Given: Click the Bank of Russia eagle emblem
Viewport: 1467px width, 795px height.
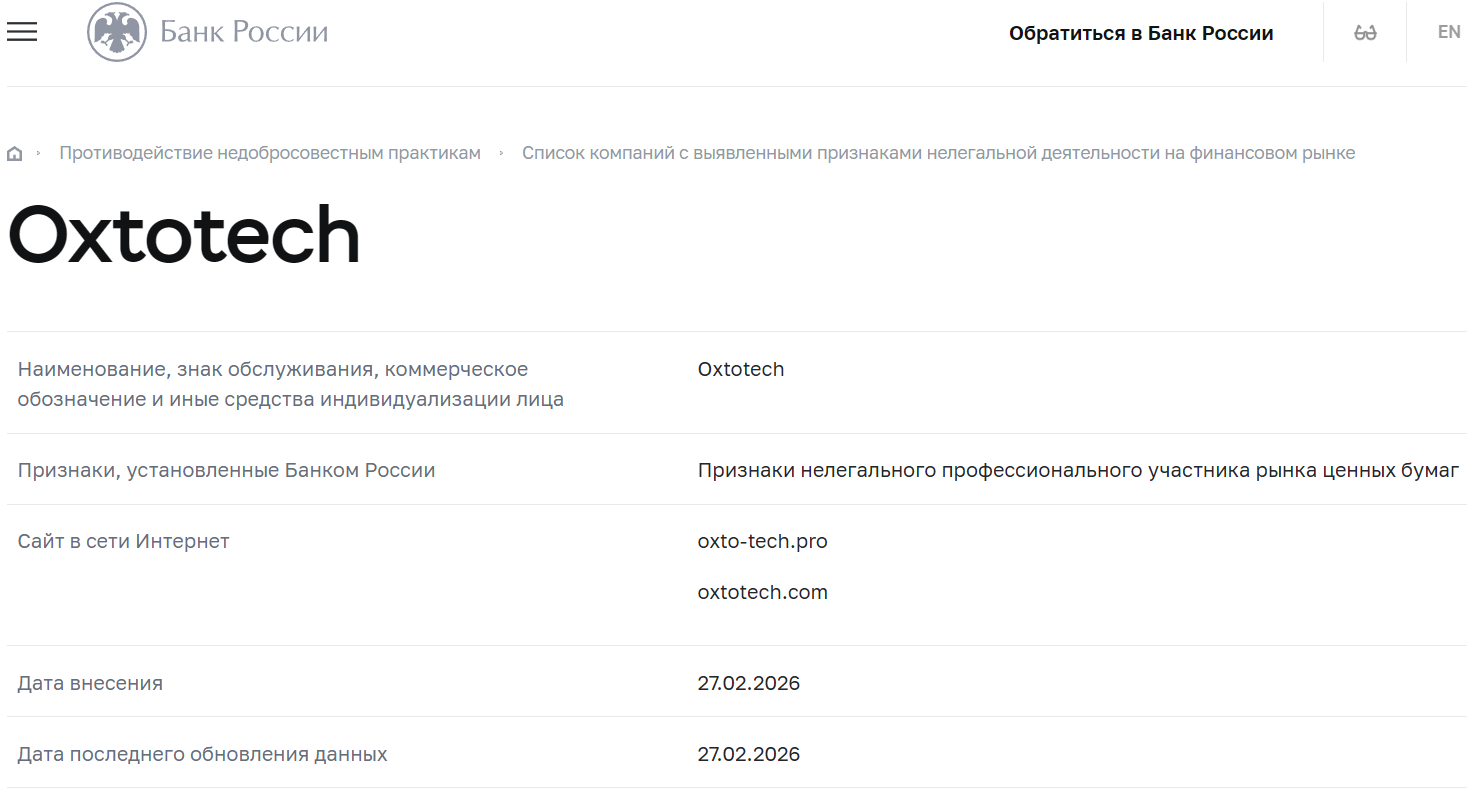Looking at the screenshot, I should [119, 30].
